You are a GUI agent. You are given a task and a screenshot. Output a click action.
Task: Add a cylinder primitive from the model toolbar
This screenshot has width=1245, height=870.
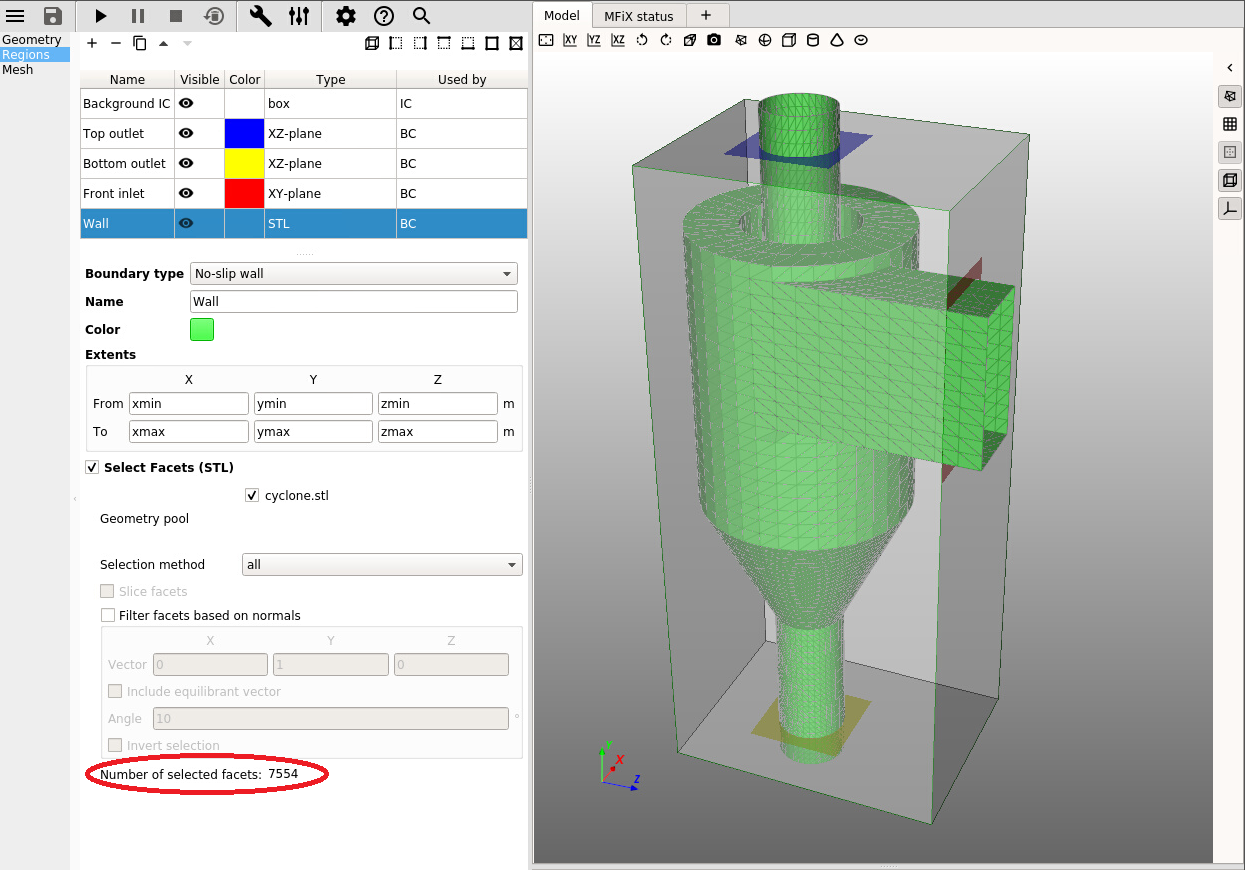[813, 40]
